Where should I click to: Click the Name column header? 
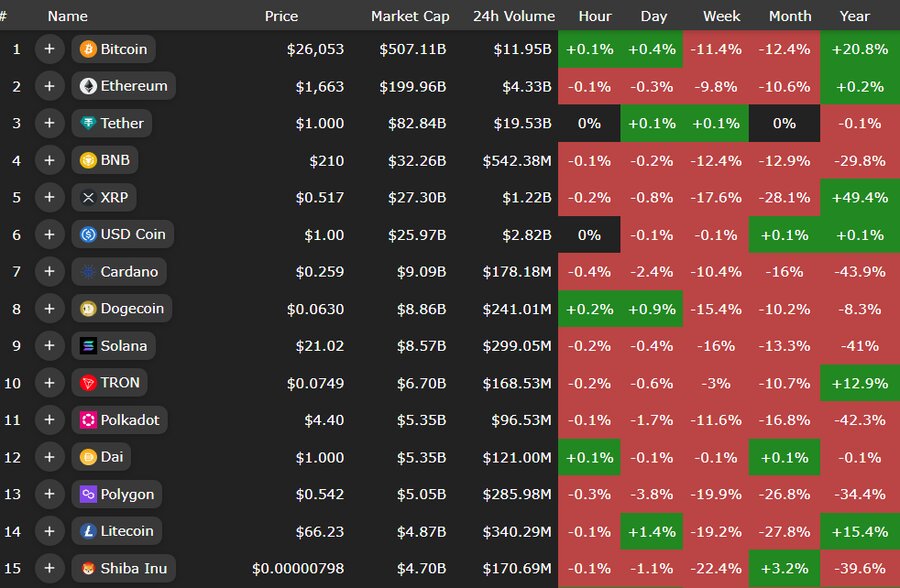(x=67, y=16)
